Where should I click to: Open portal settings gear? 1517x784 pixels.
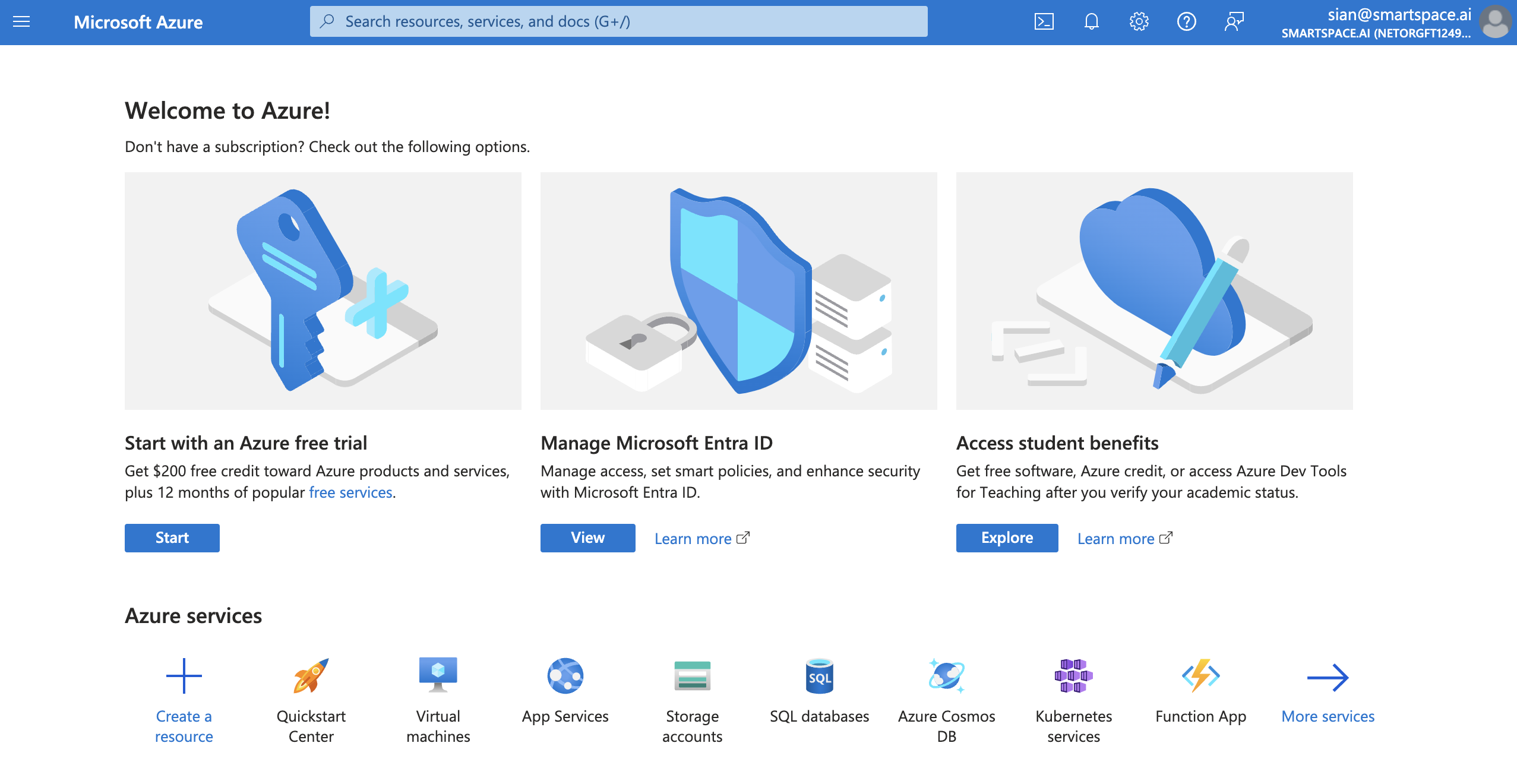[x=1139, y=22]
